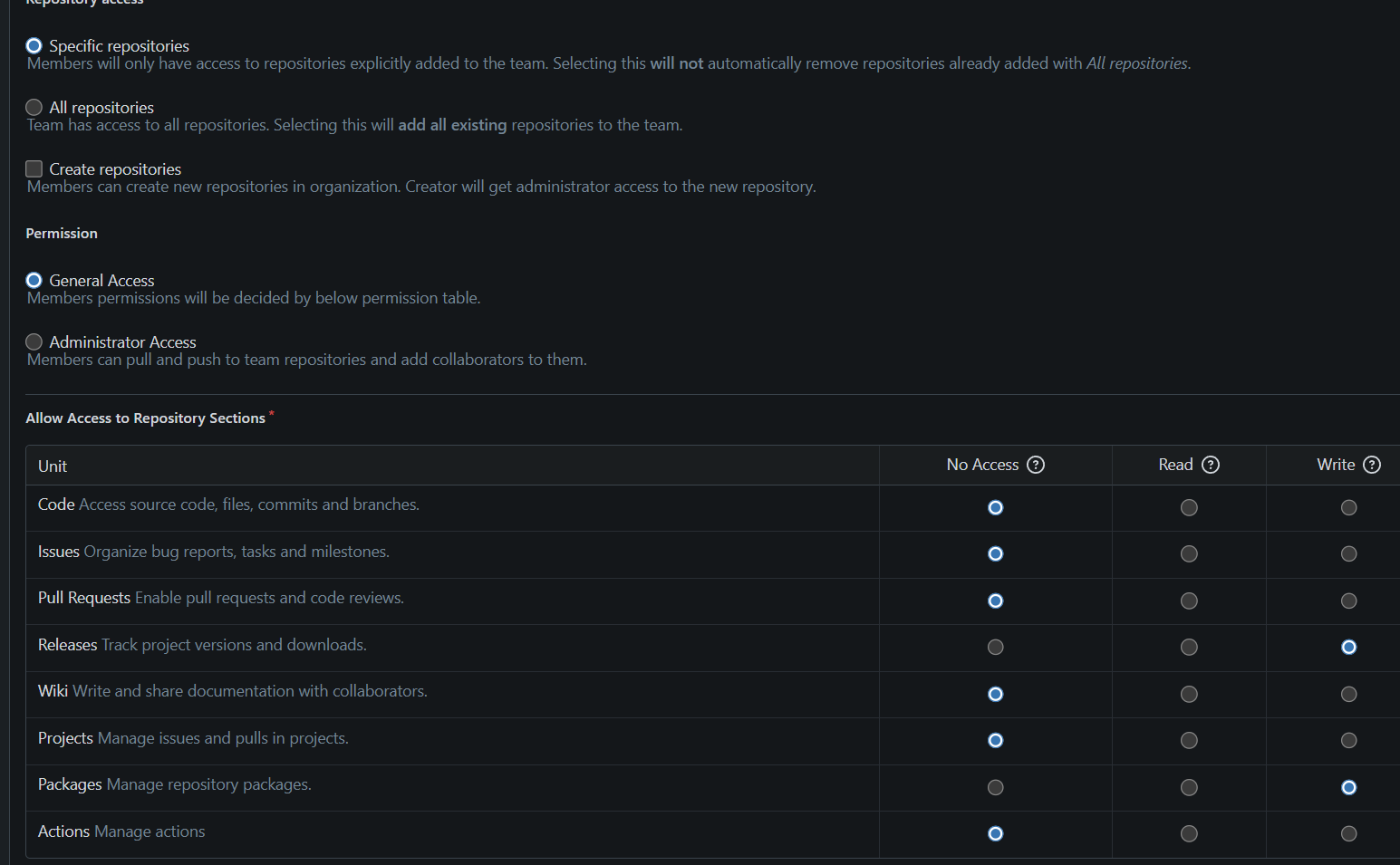The image size is (1400, 865).
Task: Select the Specific repositories radio button
Action: (34, 46)
